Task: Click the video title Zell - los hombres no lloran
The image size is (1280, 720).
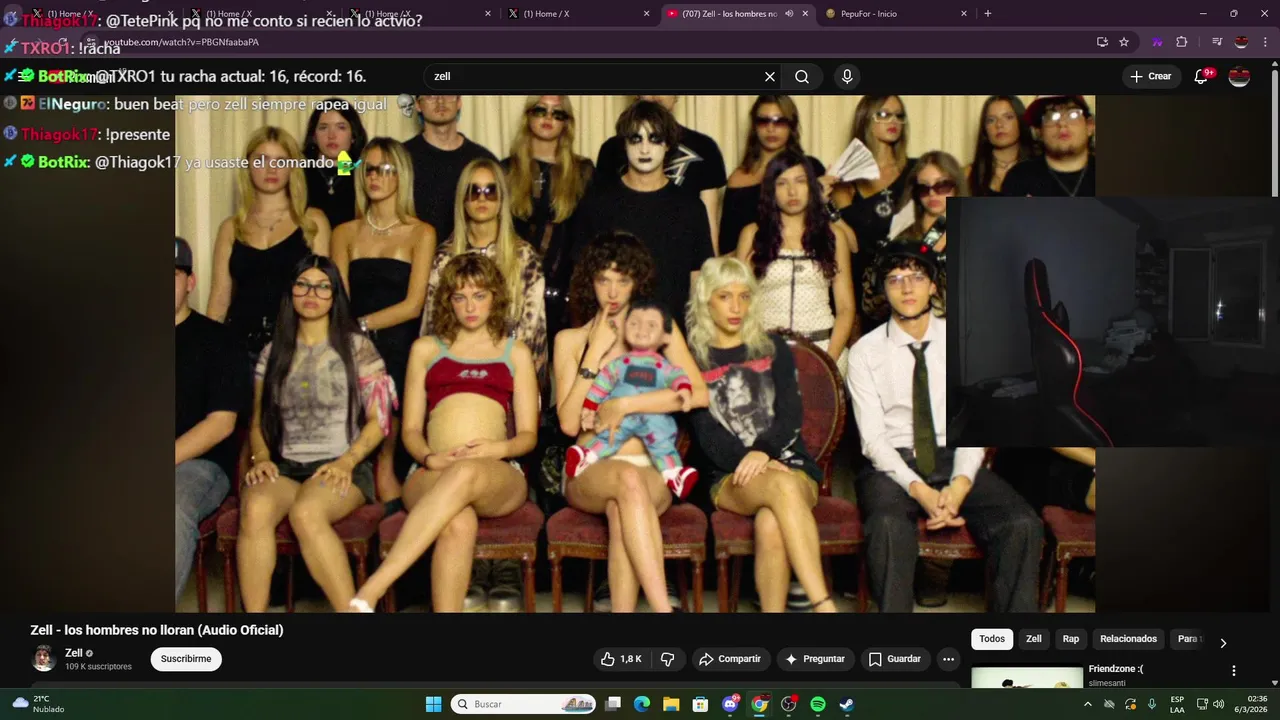Action: pyautogui.click(x=157, y=630)
